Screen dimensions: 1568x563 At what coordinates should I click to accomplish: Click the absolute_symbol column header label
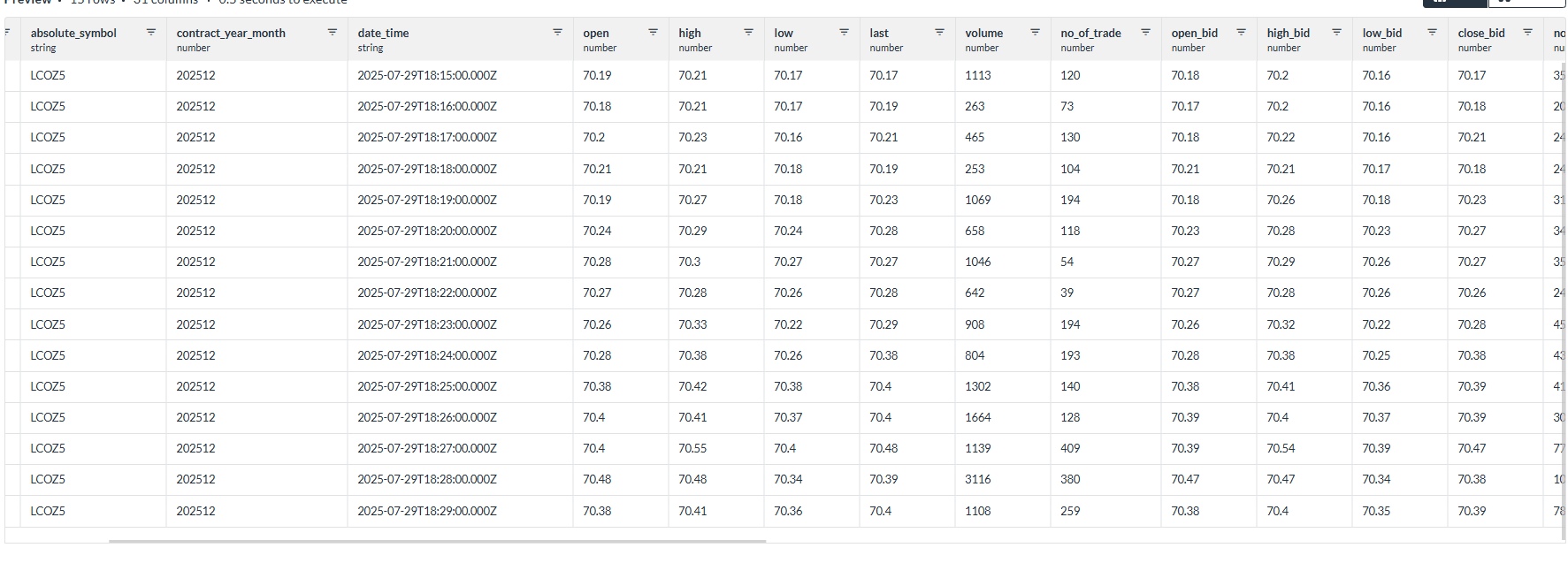tap(73, 33)
